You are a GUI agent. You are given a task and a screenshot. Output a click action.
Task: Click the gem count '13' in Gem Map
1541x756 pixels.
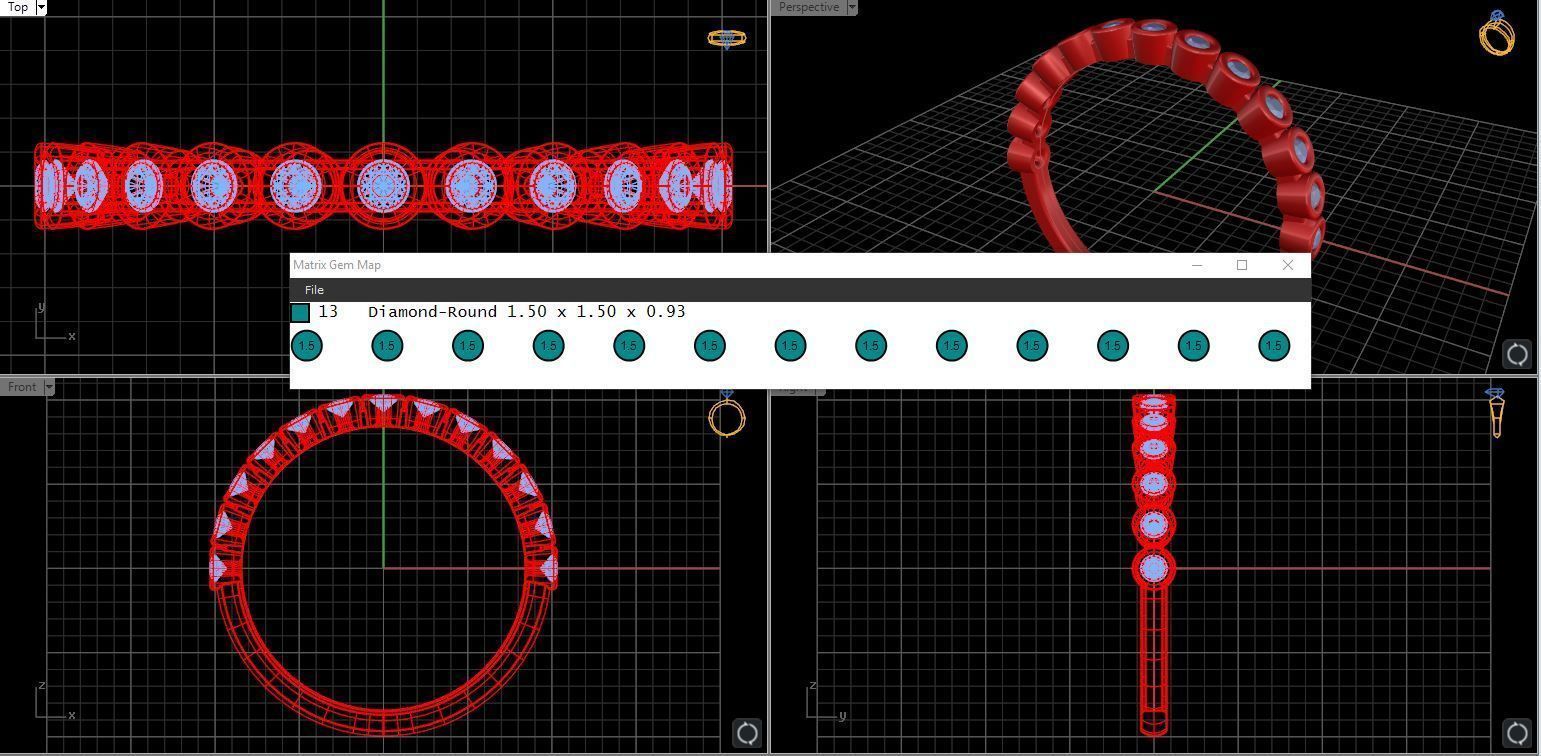328,312
